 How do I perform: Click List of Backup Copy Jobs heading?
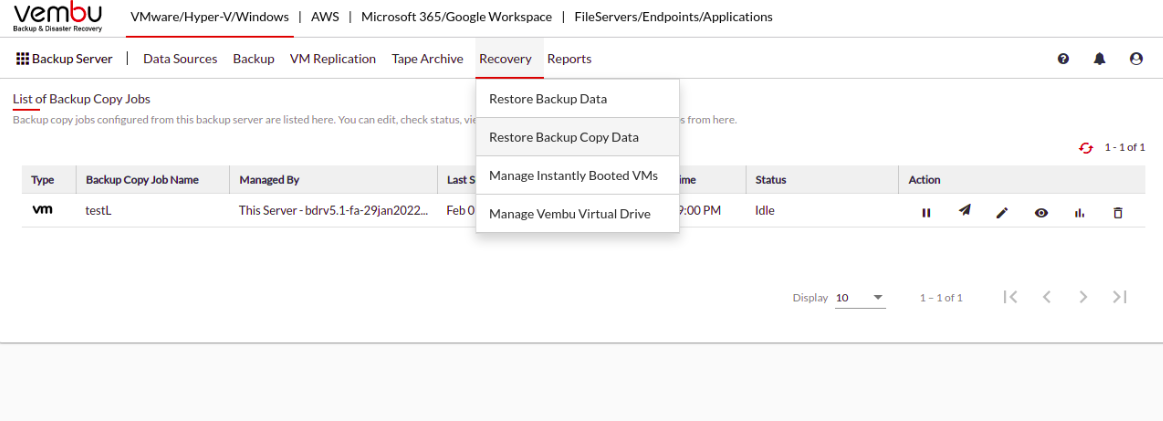[x=82, y=99]
